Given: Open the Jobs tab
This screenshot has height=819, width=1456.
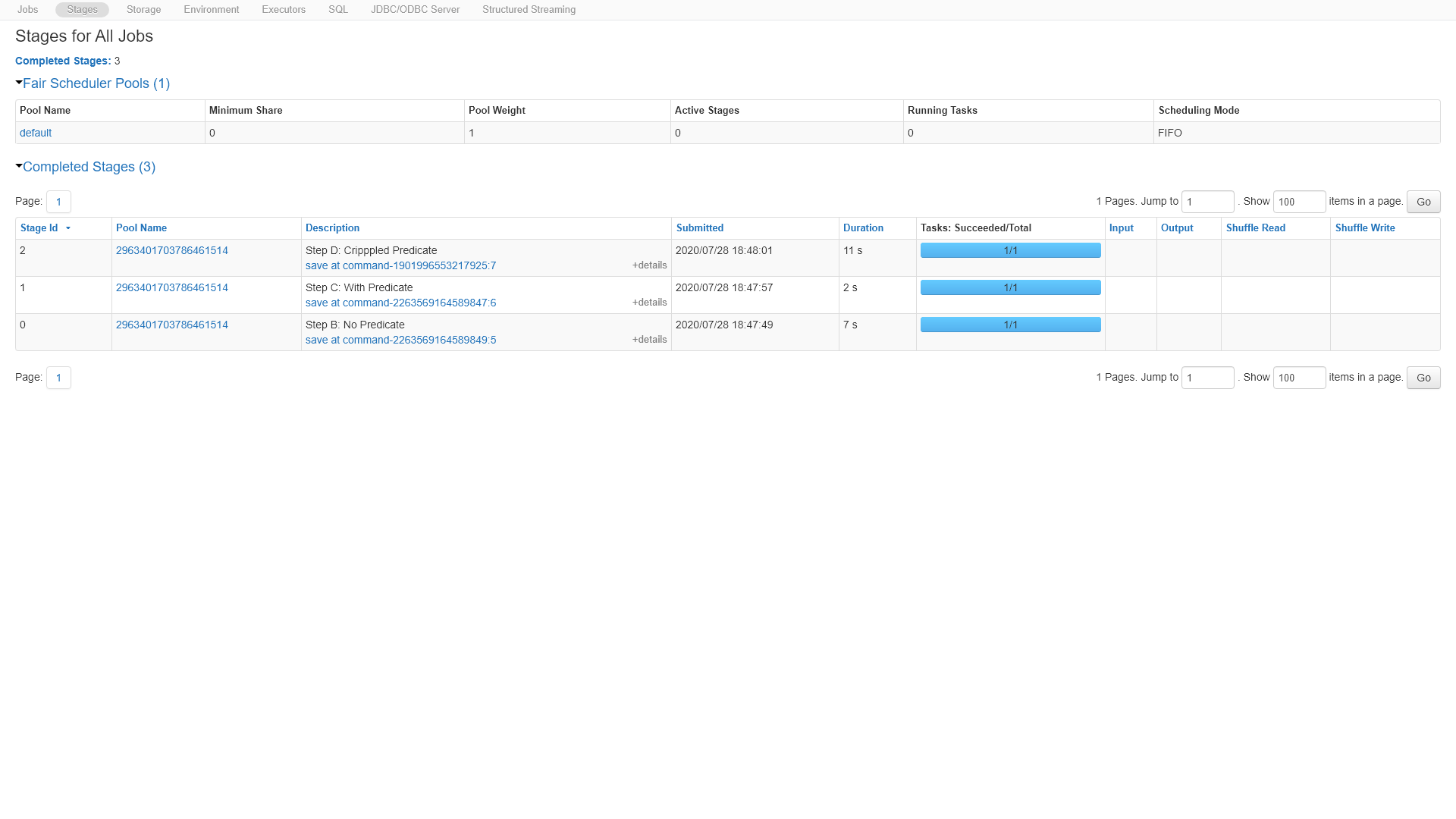Looking at the screenshot, I should click(x=28, y=10).
